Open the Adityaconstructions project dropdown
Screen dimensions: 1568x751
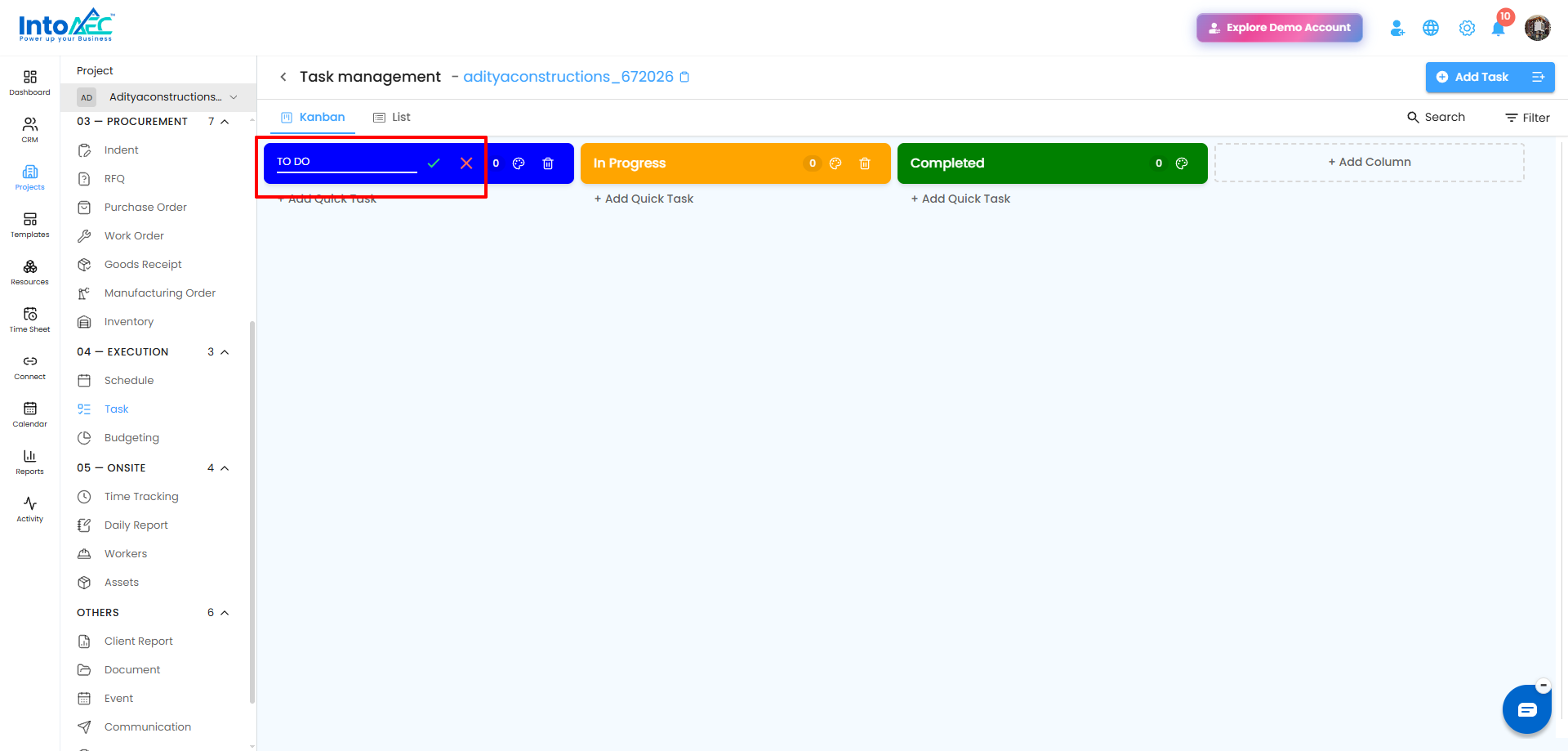[158, 97]
